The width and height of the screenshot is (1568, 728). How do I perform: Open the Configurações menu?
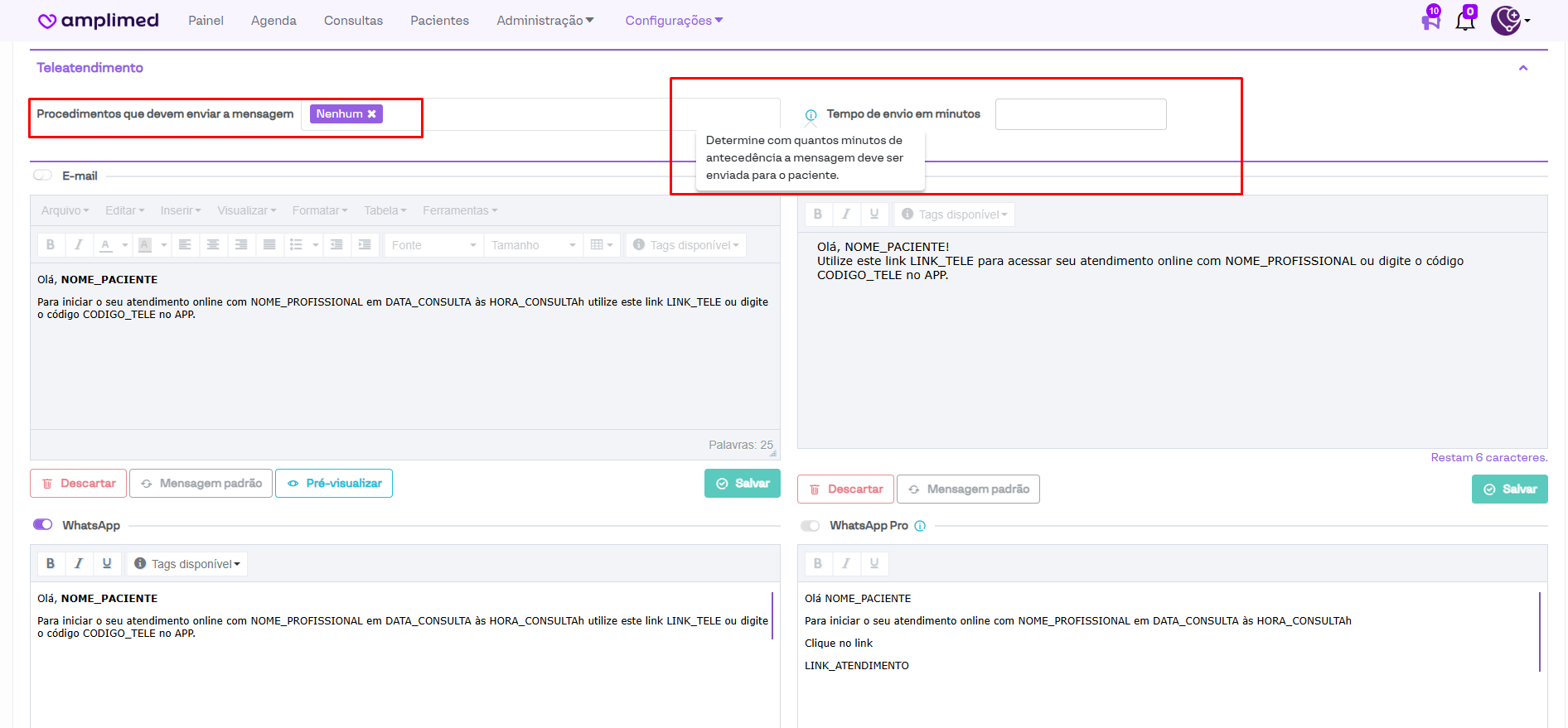click(673, 21)
